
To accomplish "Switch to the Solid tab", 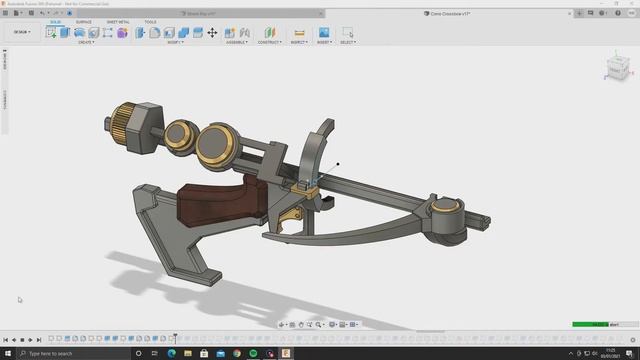I will 56,22.
